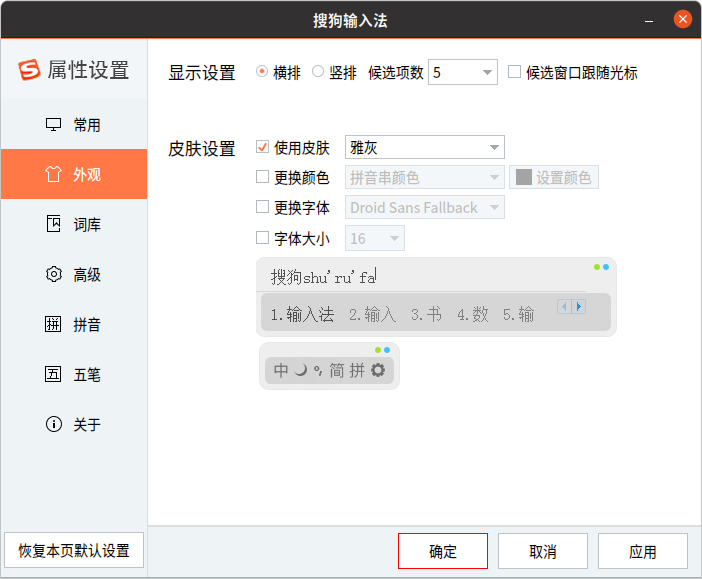
Task: Go to 高级 advanced settings
Action: click(x=74, y=274)
